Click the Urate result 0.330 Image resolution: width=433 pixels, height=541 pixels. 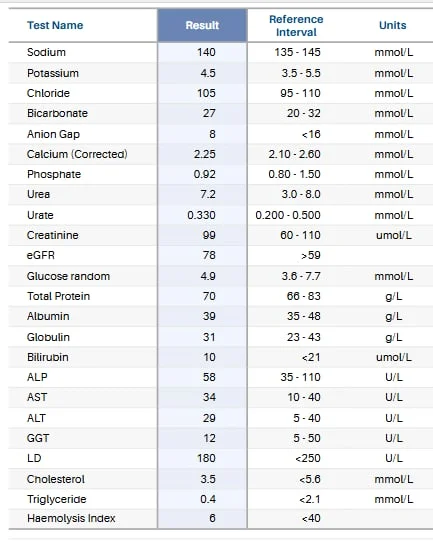tap(201, 215)
